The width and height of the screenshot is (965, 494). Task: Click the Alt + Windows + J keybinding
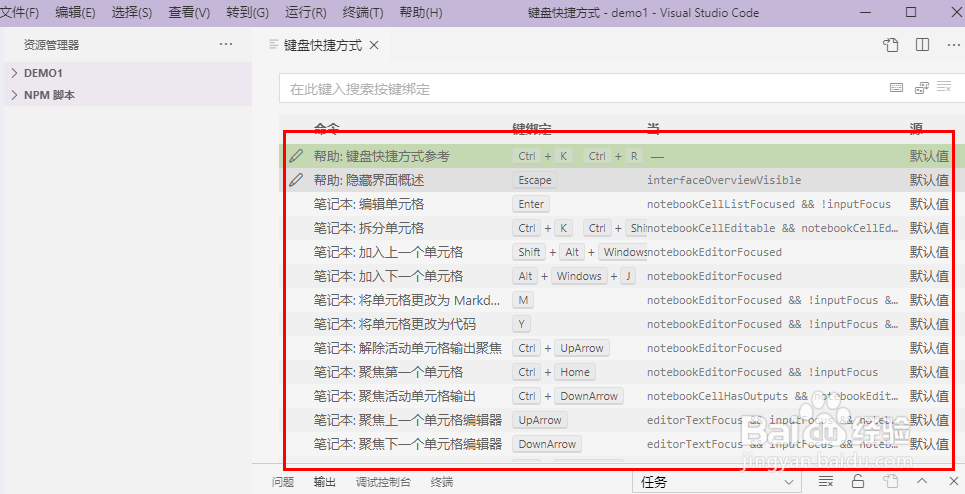pos(574,276)
